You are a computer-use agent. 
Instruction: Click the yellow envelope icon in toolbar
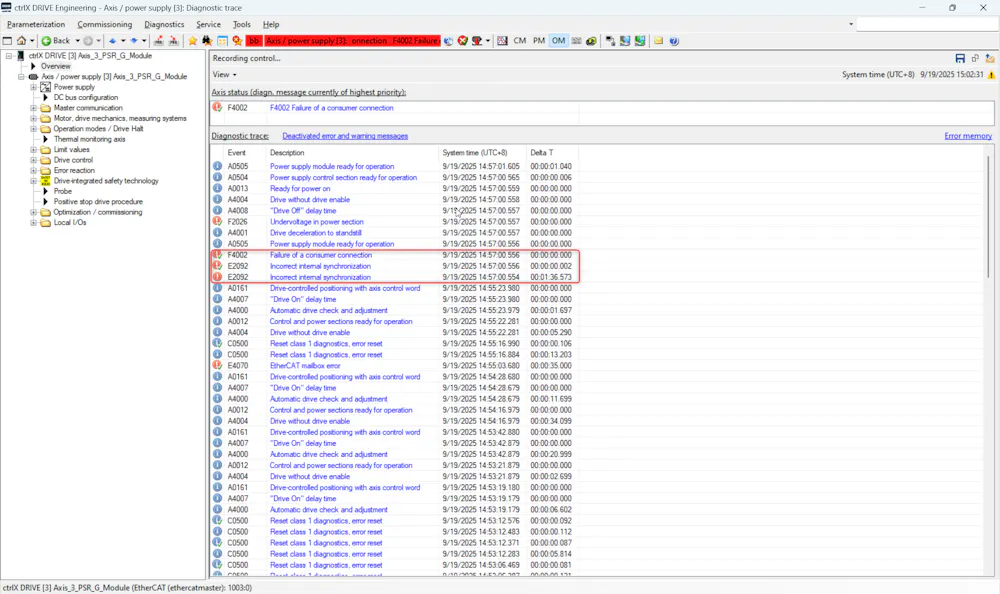coord(658,41)
